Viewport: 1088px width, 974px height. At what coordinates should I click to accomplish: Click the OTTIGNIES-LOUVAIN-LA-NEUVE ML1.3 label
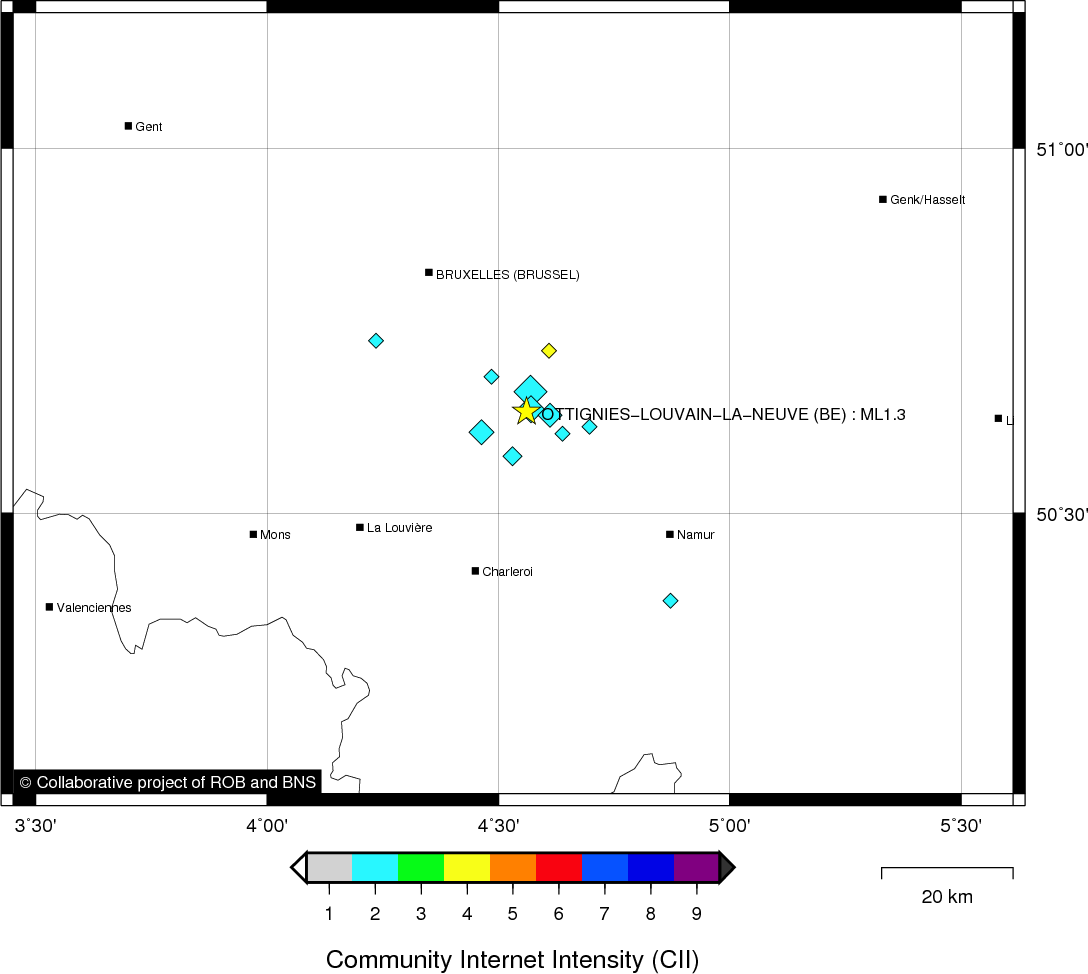coord(723,414)
